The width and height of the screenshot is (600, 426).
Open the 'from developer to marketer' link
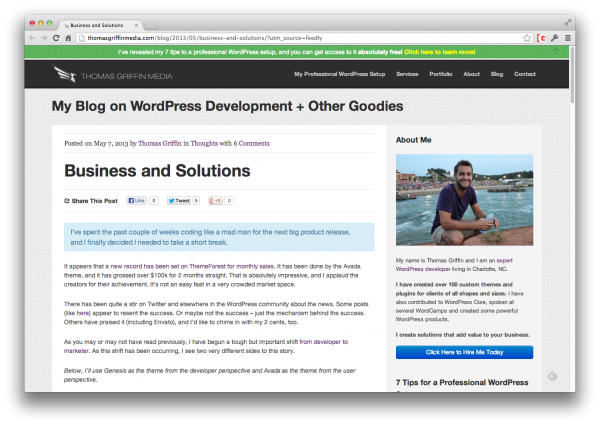pos(323,342)
